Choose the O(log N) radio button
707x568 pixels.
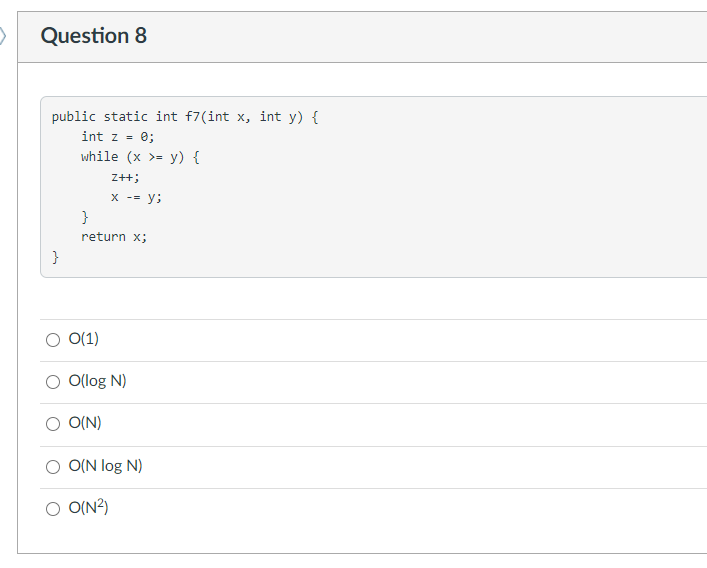pyautogui.click(x=53, y=382)
